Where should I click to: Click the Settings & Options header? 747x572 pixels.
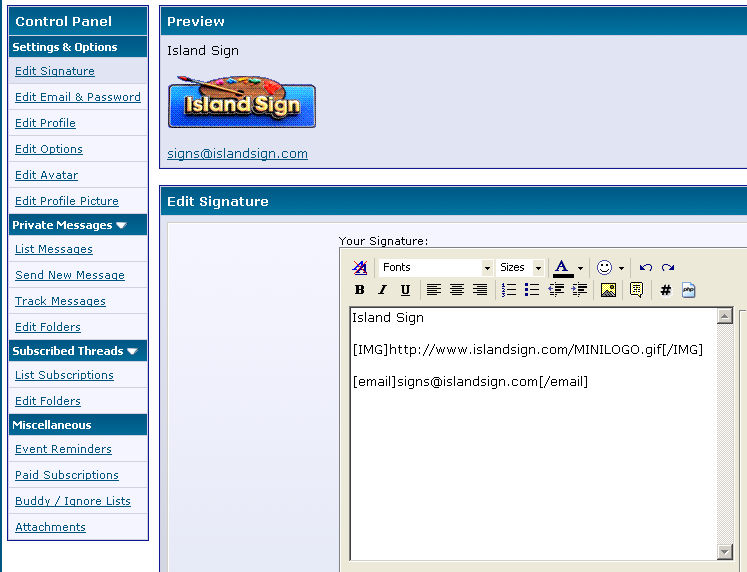point(78,47)
